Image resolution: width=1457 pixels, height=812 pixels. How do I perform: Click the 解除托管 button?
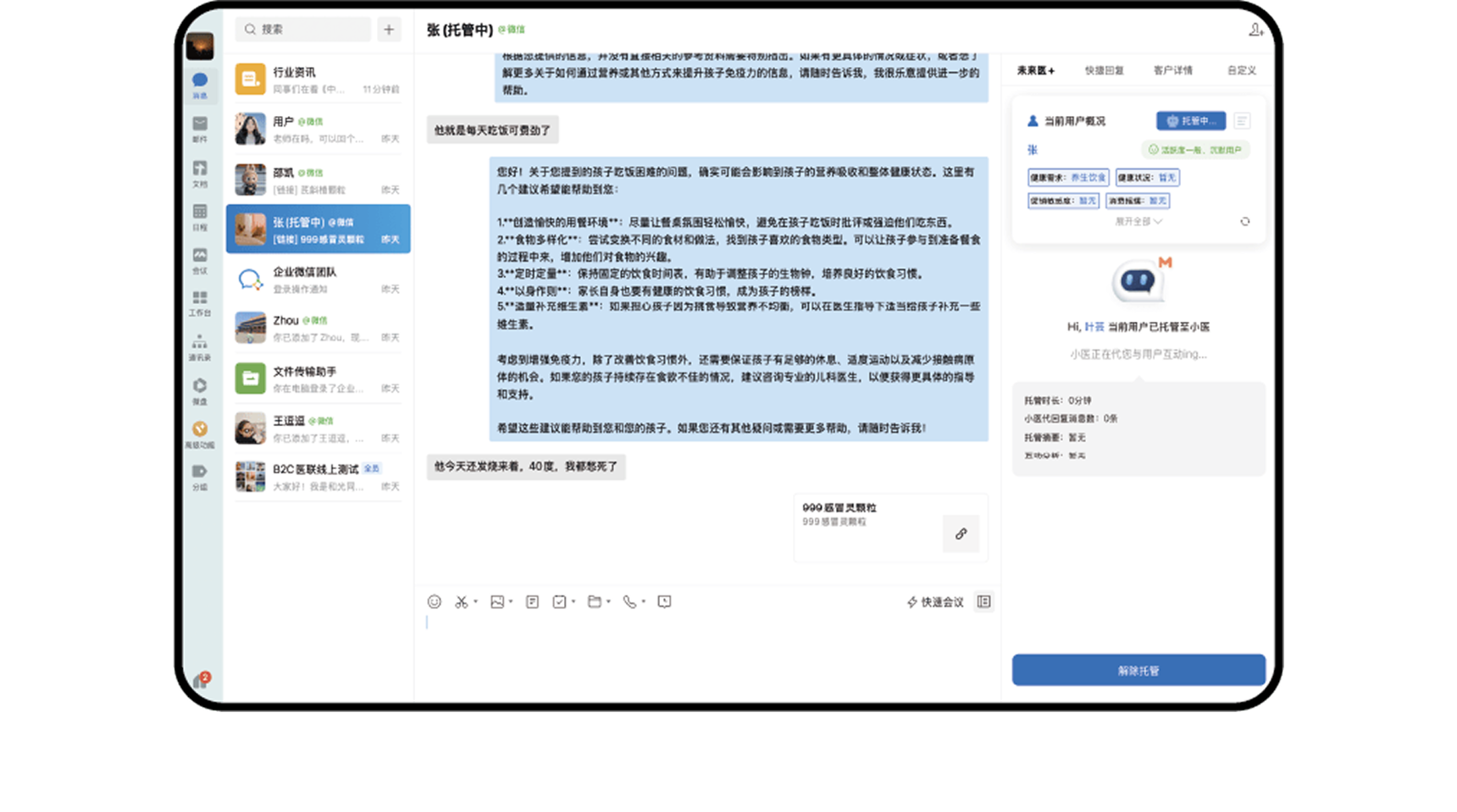[x=1138, y=671]
